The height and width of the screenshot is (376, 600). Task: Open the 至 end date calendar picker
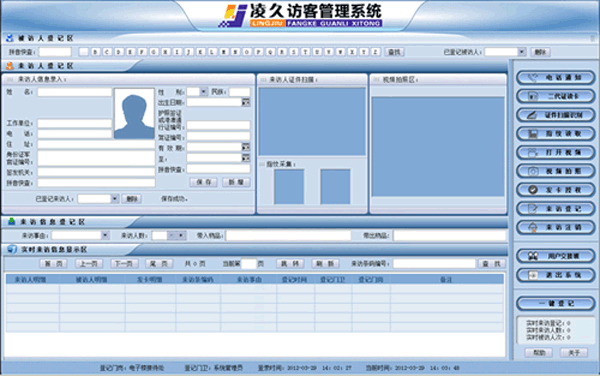click(x=246, y=158)
